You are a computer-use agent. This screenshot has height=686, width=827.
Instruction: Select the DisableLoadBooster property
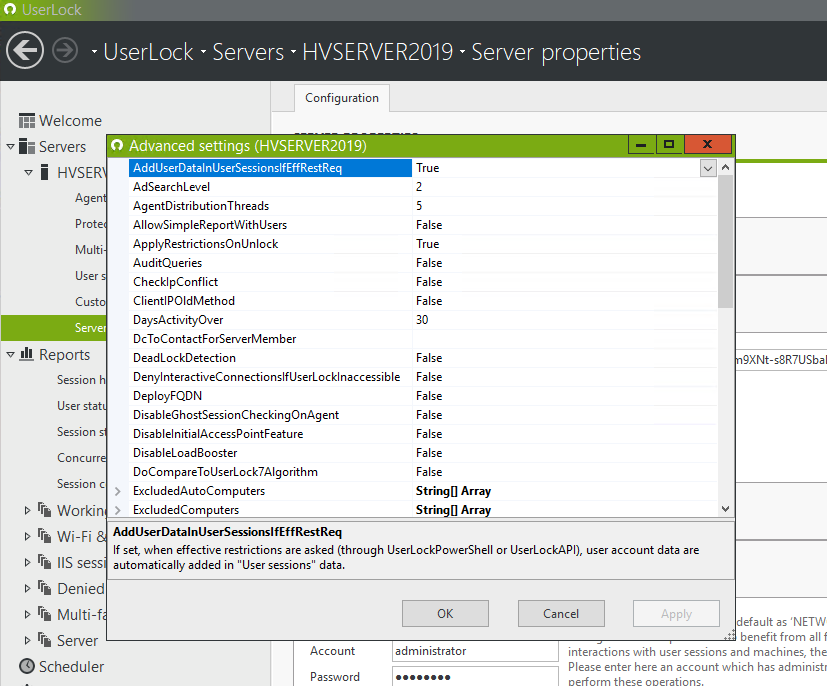pyautogui.click(x=422, y=452)
